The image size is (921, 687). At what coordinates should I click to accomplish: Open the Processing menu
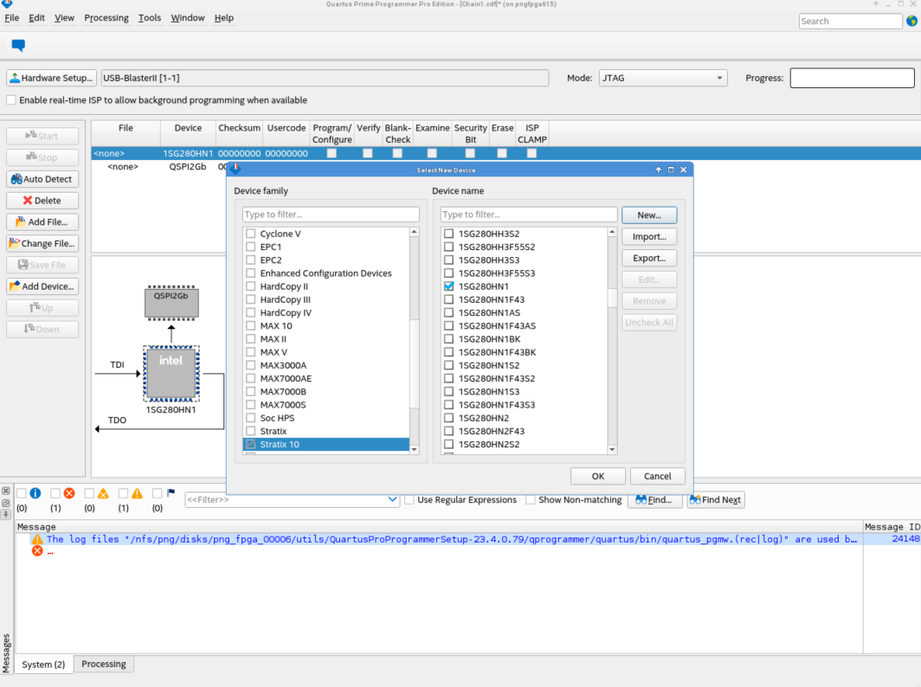tap(106, 18)
